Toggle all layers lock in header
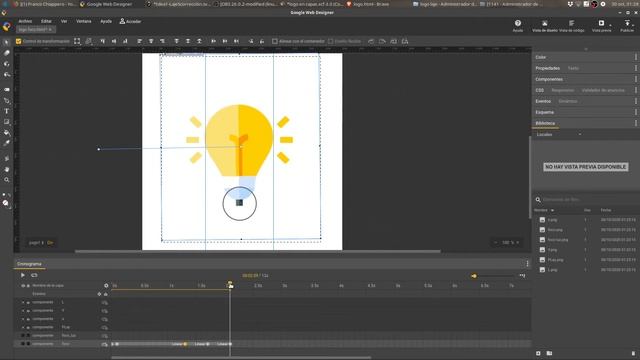640x360 pixels. [x=28, y=286]
